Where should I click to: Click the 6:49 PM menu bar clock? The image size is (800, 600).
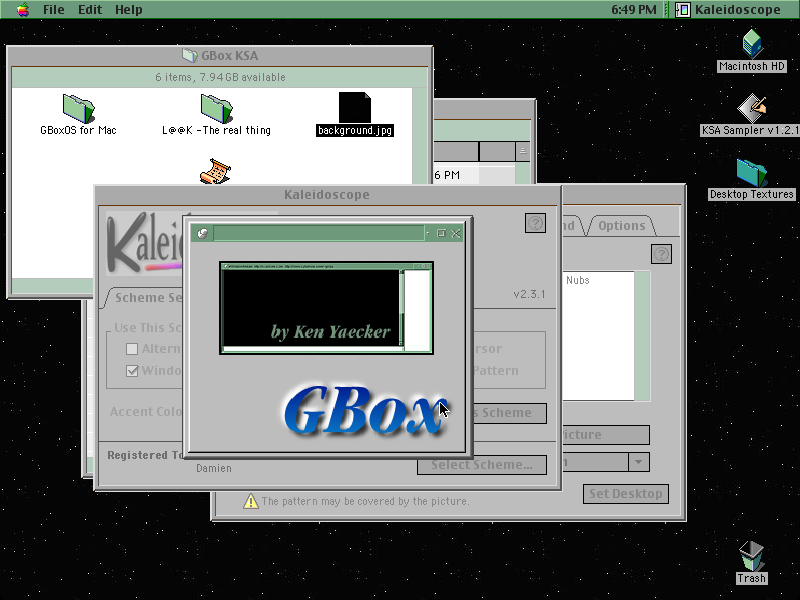click(634, 10)
